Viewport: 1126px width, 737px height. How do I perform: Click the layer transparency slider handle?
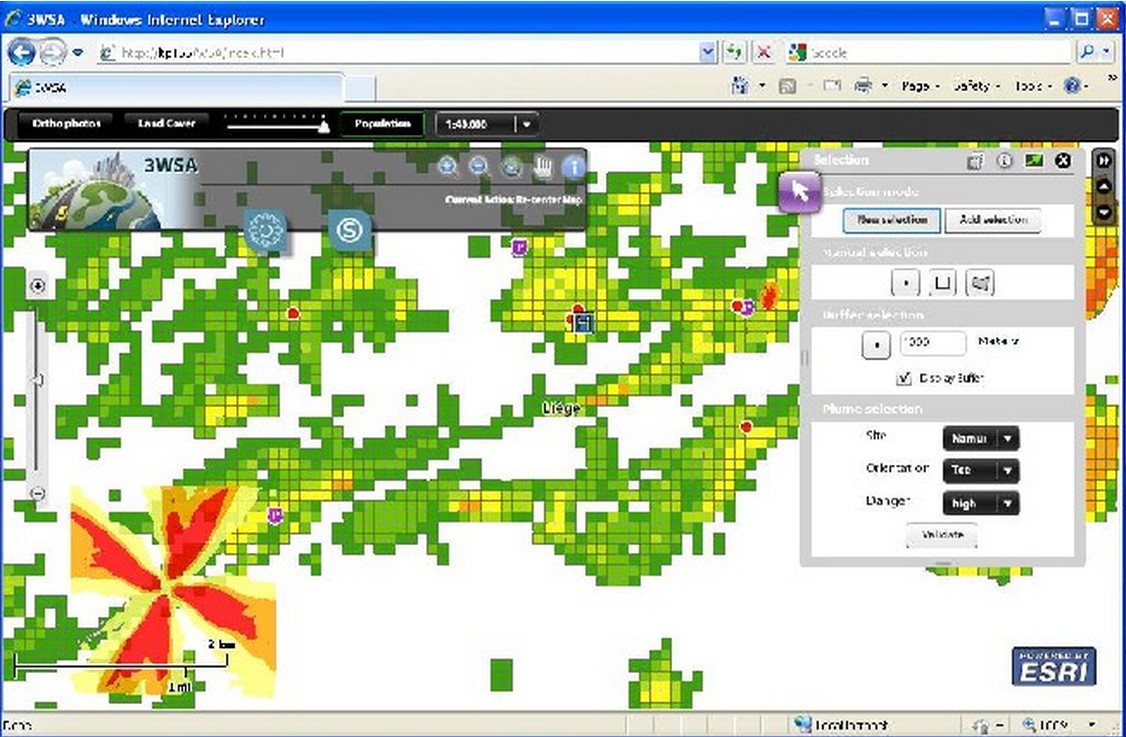323,125
